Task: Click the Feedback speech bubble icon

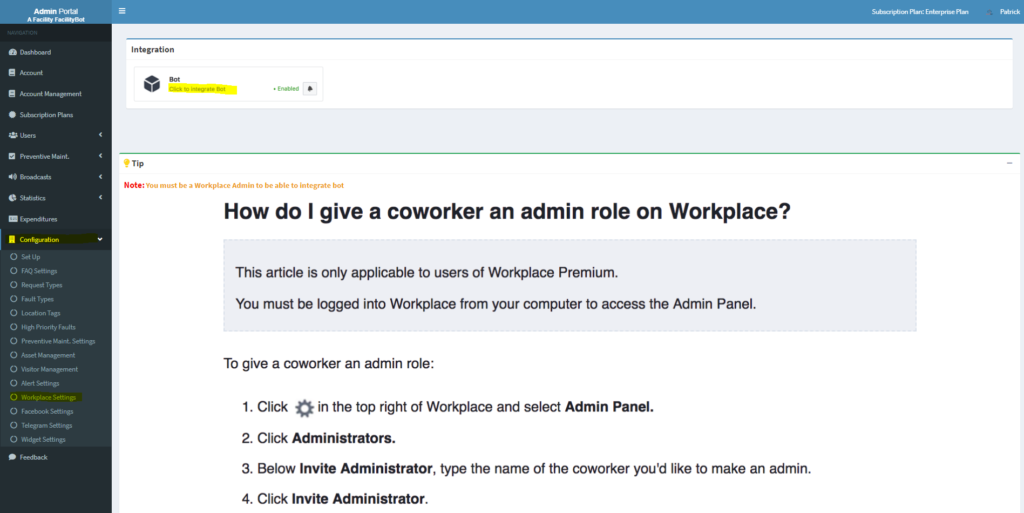Action: pyautogui.click(x=12, y=457)
